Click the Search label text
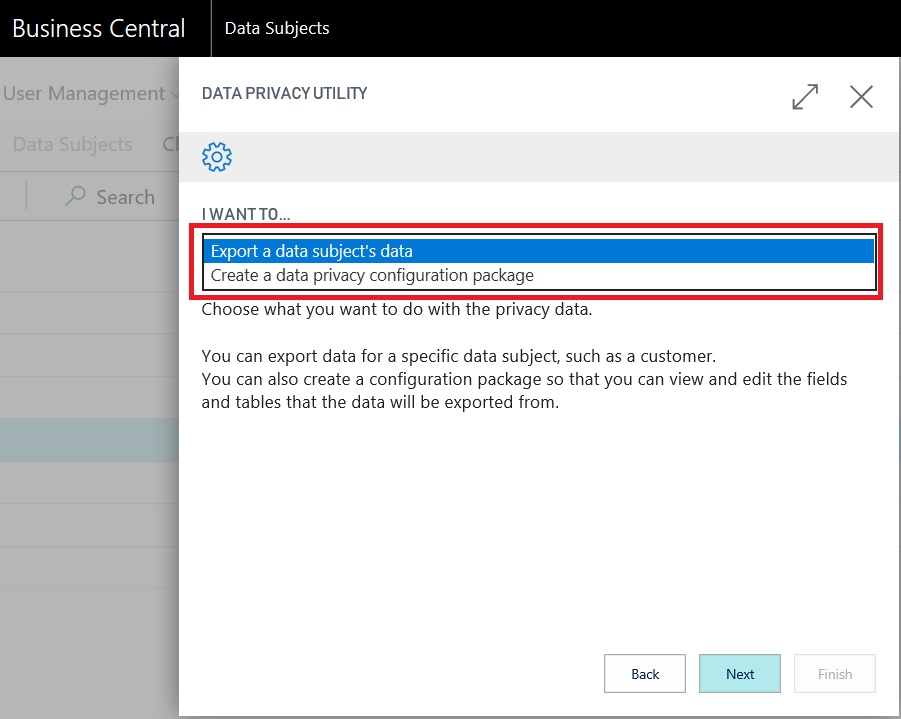 click(125, 197)
